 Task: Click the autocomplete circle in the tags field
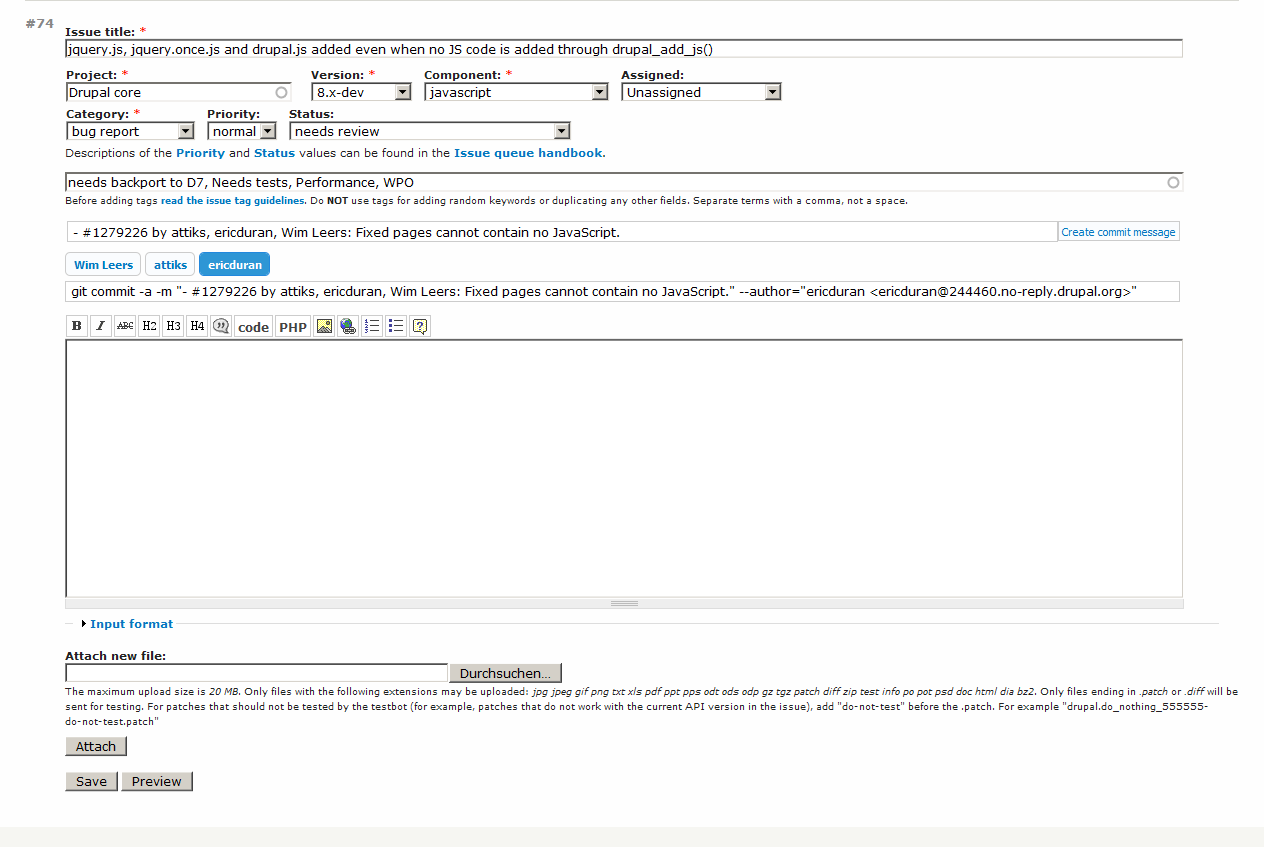1173,182
